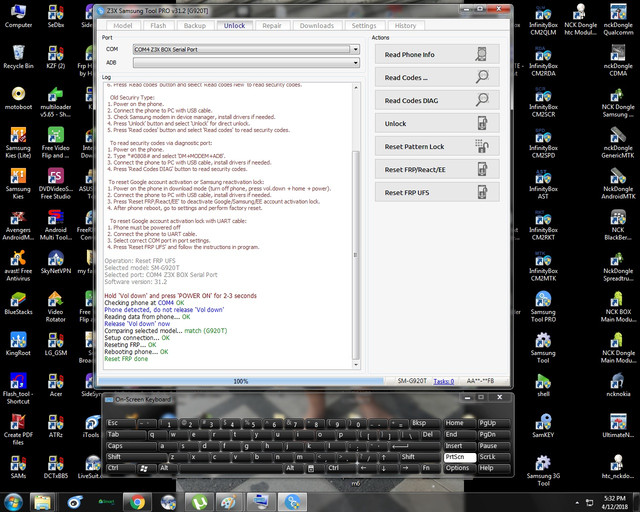The image size is (640, 512).
Task: Show hidden system tray icons
Action: click(577, 503)
